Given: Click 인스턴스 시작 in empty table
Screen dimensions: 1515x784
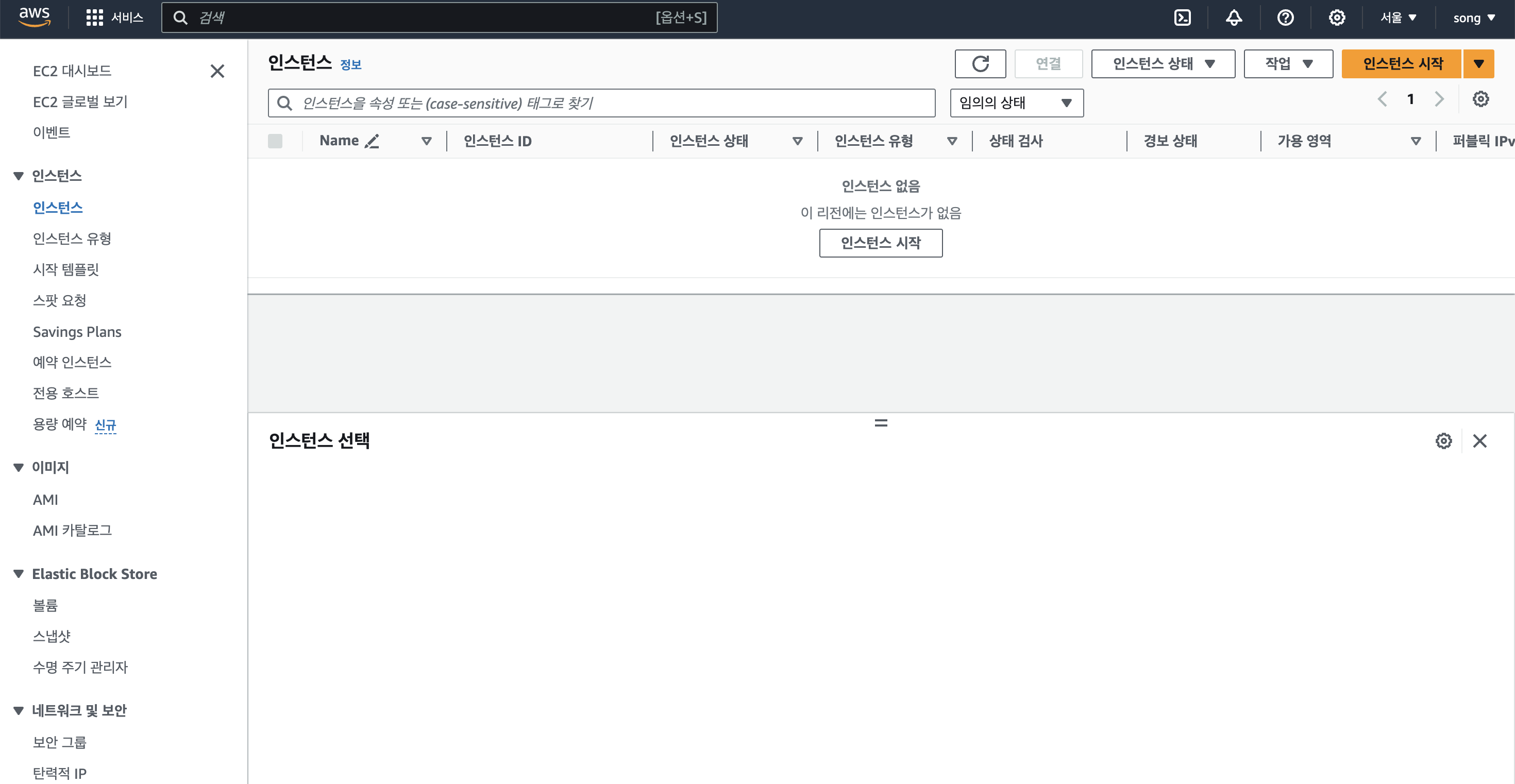Looking at the screenshot, I should [881, 243].
